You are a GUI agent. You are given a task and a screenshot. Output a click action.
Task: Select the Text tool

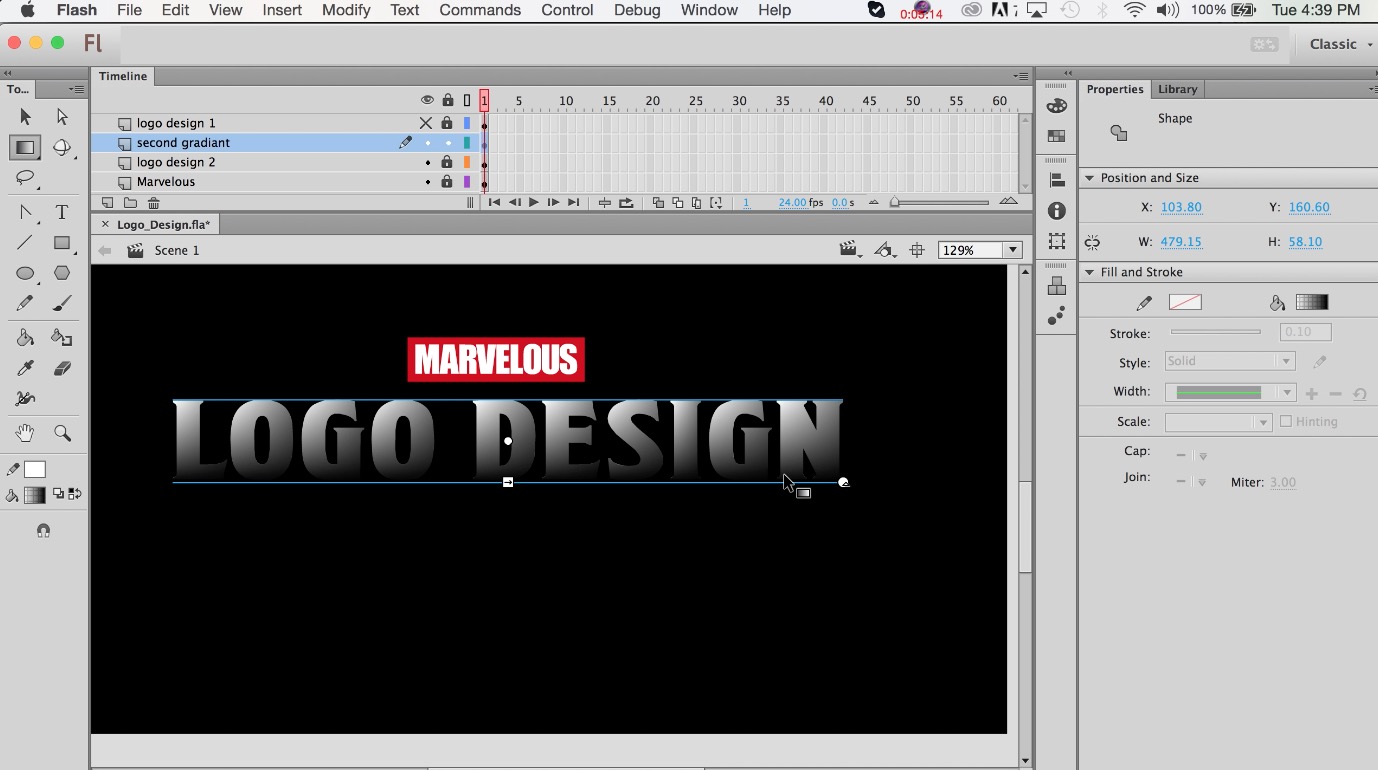pyautogui.click(x=61, y=211)
